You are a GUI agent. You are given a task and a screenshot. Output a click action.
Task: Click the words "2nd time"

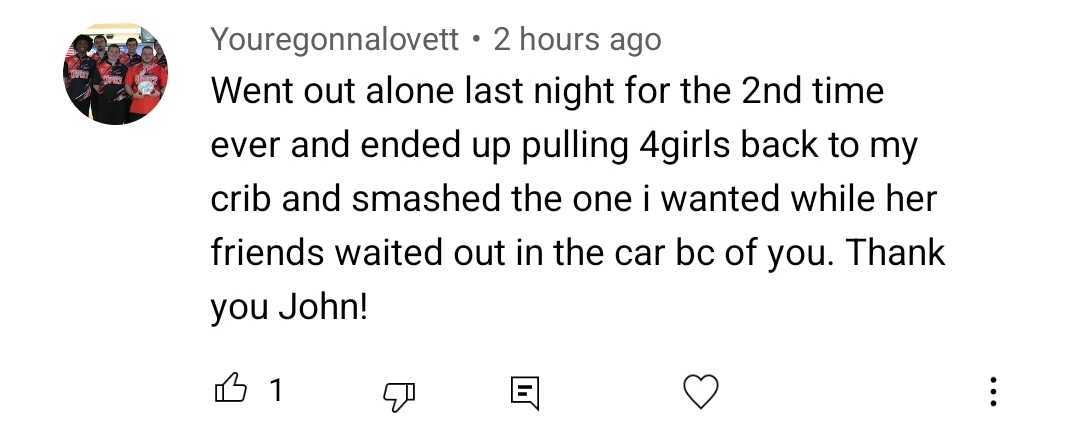point(812,92)
